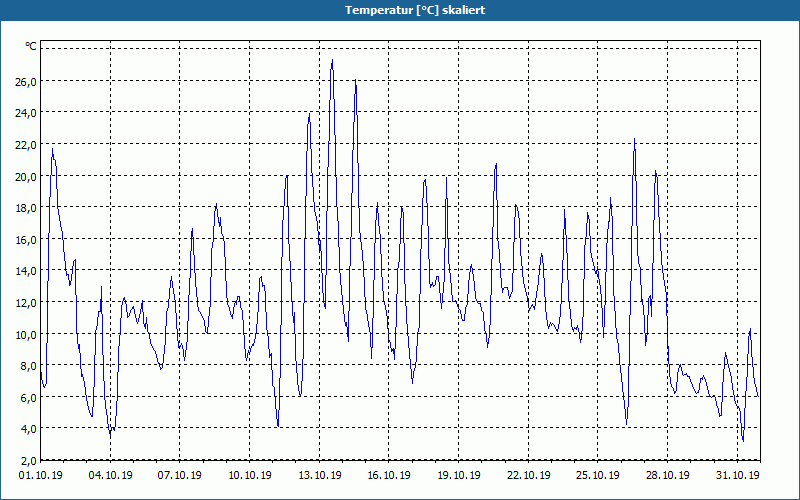Select the 19.10.19 date label

point(459,475)
